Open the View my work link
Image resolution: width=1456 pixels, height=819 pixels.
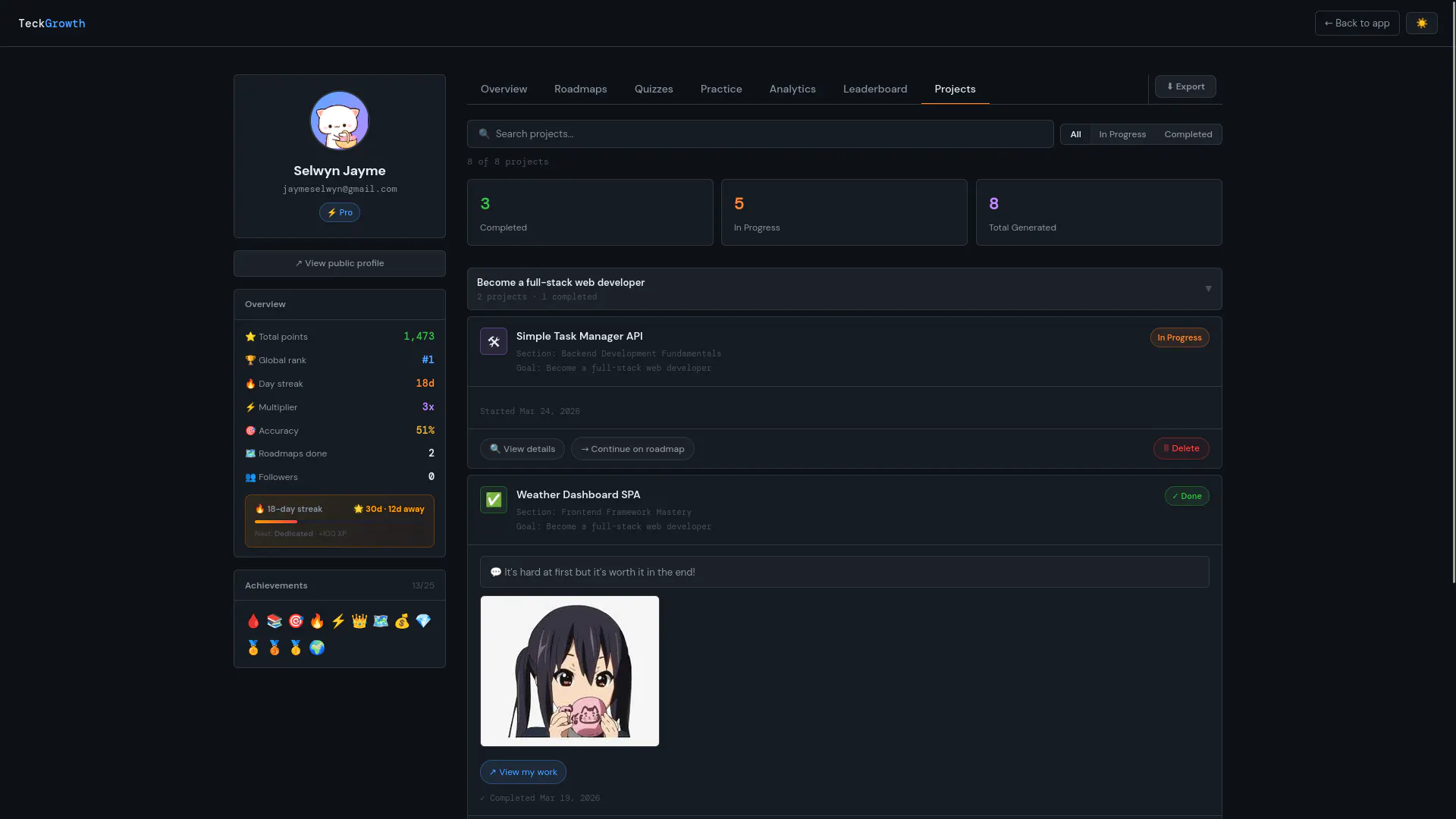tap(523, 772)
